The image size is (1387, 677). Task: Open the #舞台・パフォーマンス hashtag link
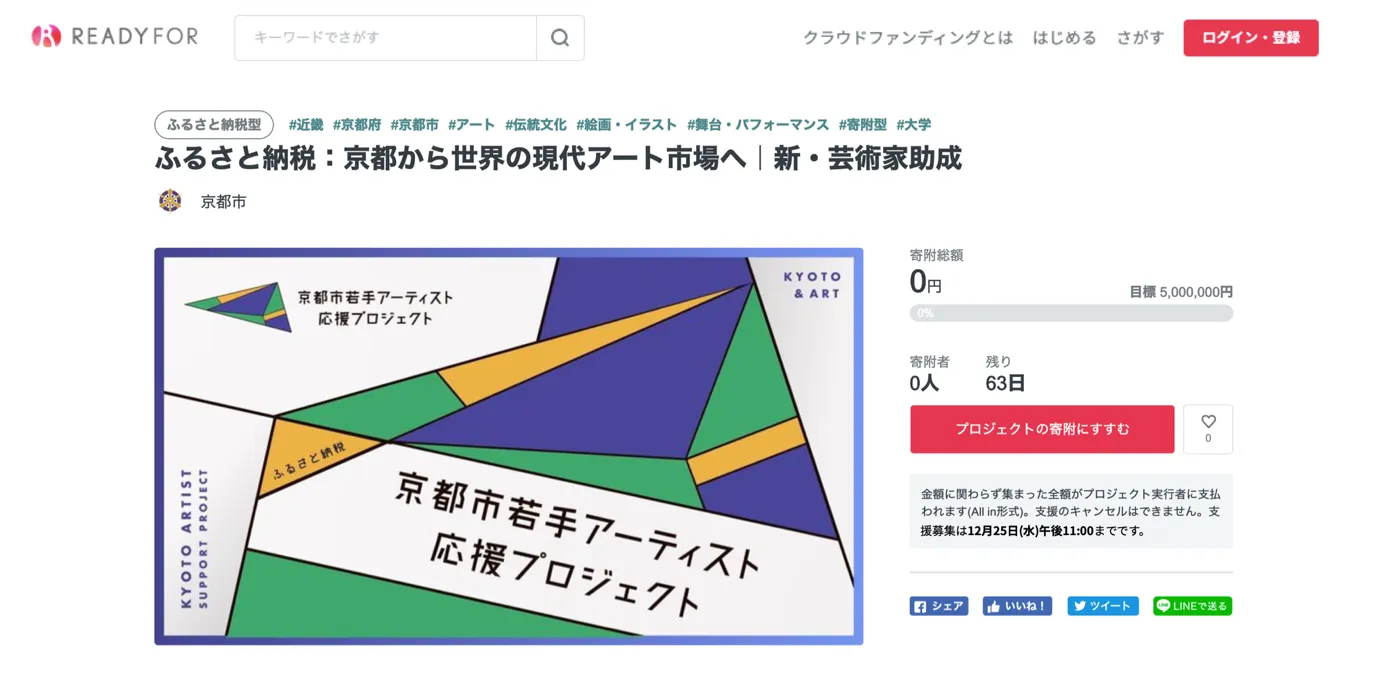pos(757,125)
